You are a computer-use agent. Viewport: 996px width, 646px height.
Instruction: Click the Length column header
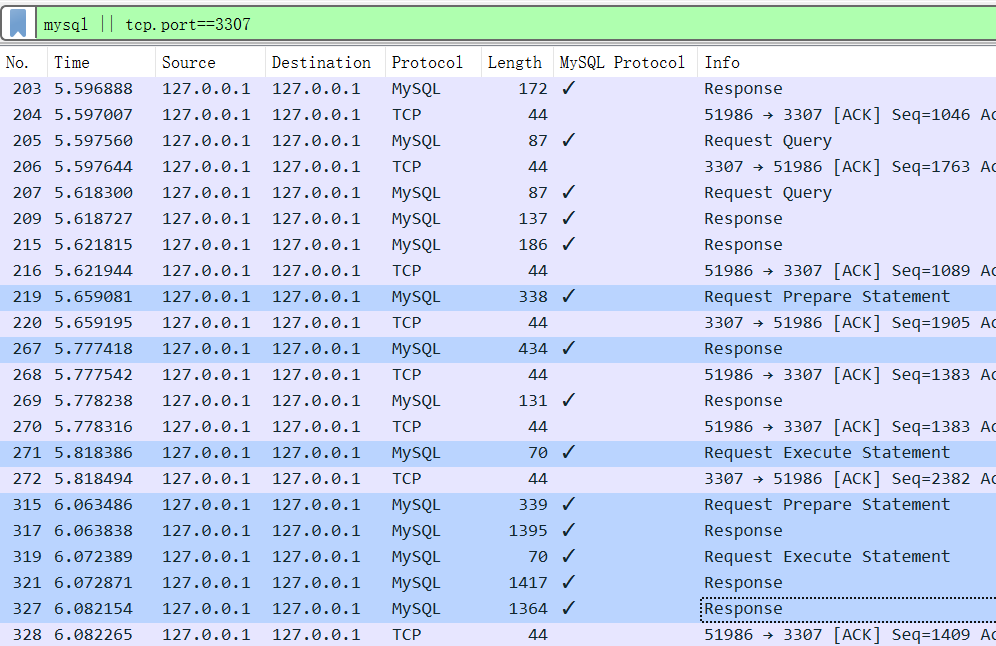click(x=514, y=62)
